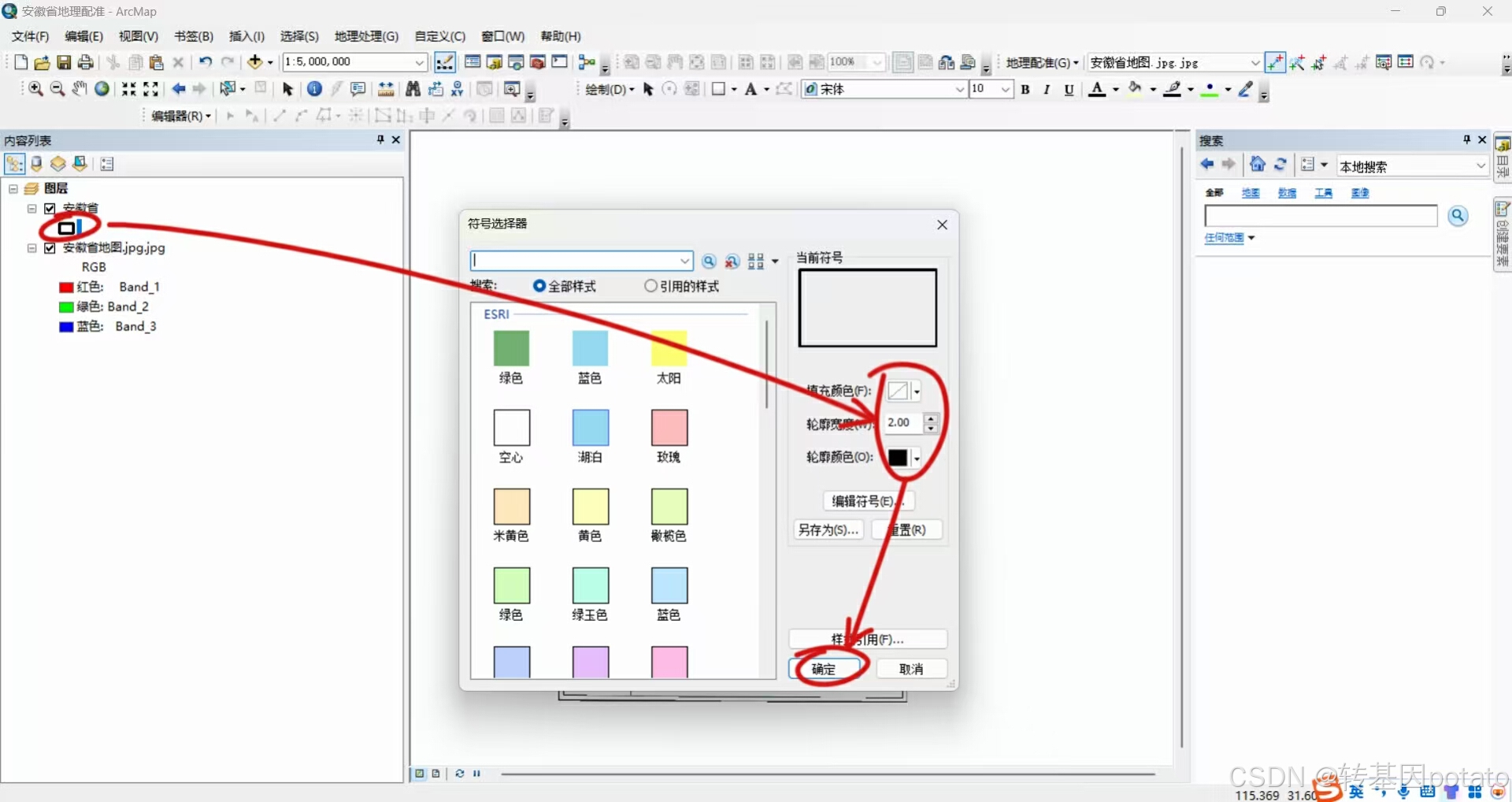The image size is (1512, 802).
Task: Click the 确定 button in symbol selector
Action: (x=824, y=669)
